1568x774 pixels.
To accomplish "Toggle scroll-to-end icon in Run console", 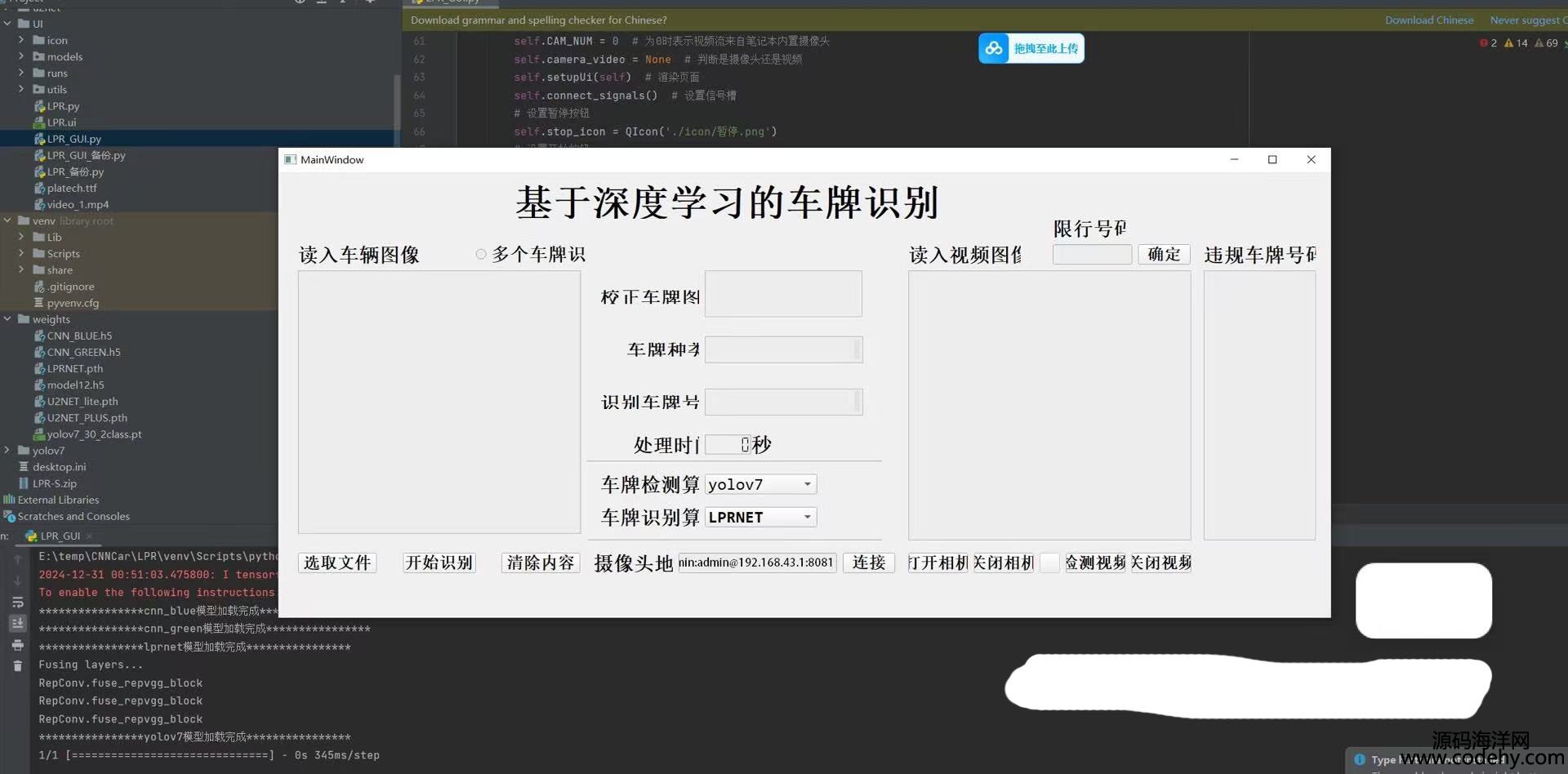I will (x=17, y=624).
